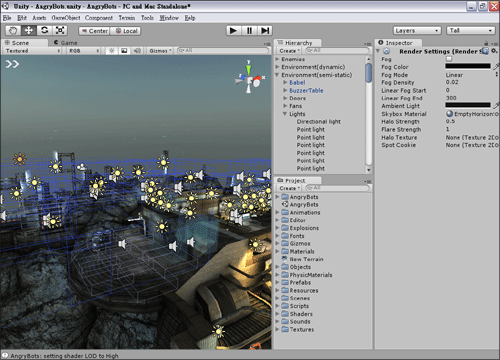500x360 pixels.
Task: Open the Terrain menu
Action: point(127,18)
